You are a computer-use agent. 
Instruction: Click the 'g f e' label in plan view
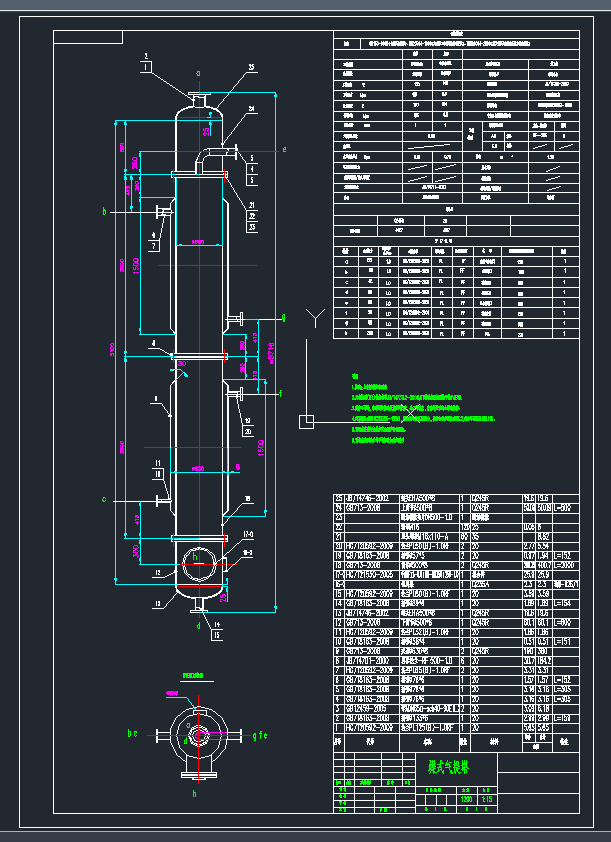point(260,736)
